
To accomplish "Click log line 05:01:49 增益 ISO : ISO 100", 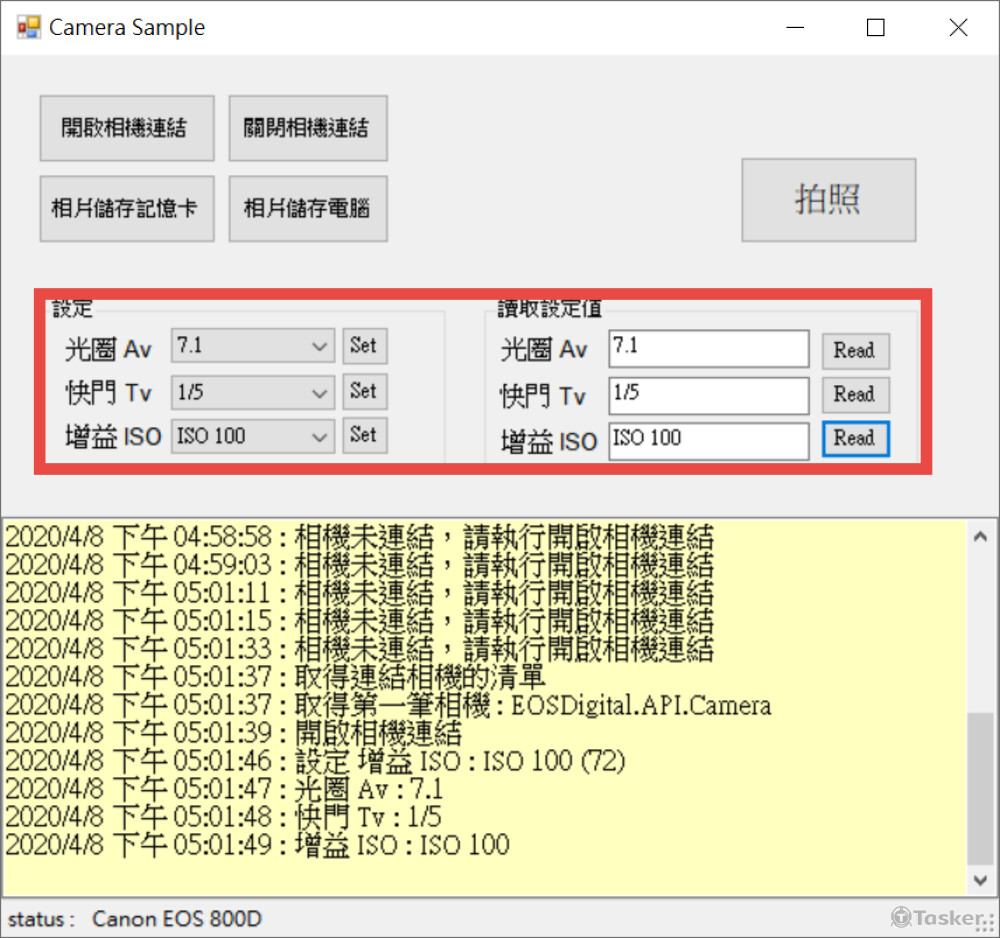I will (258, 846).
